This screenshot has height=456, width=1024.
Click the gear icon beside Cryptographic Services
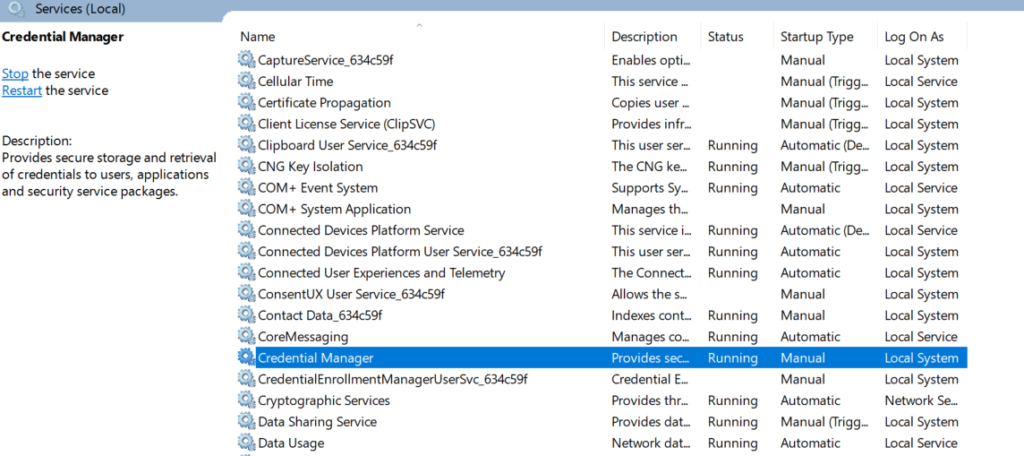coord(246,400)
